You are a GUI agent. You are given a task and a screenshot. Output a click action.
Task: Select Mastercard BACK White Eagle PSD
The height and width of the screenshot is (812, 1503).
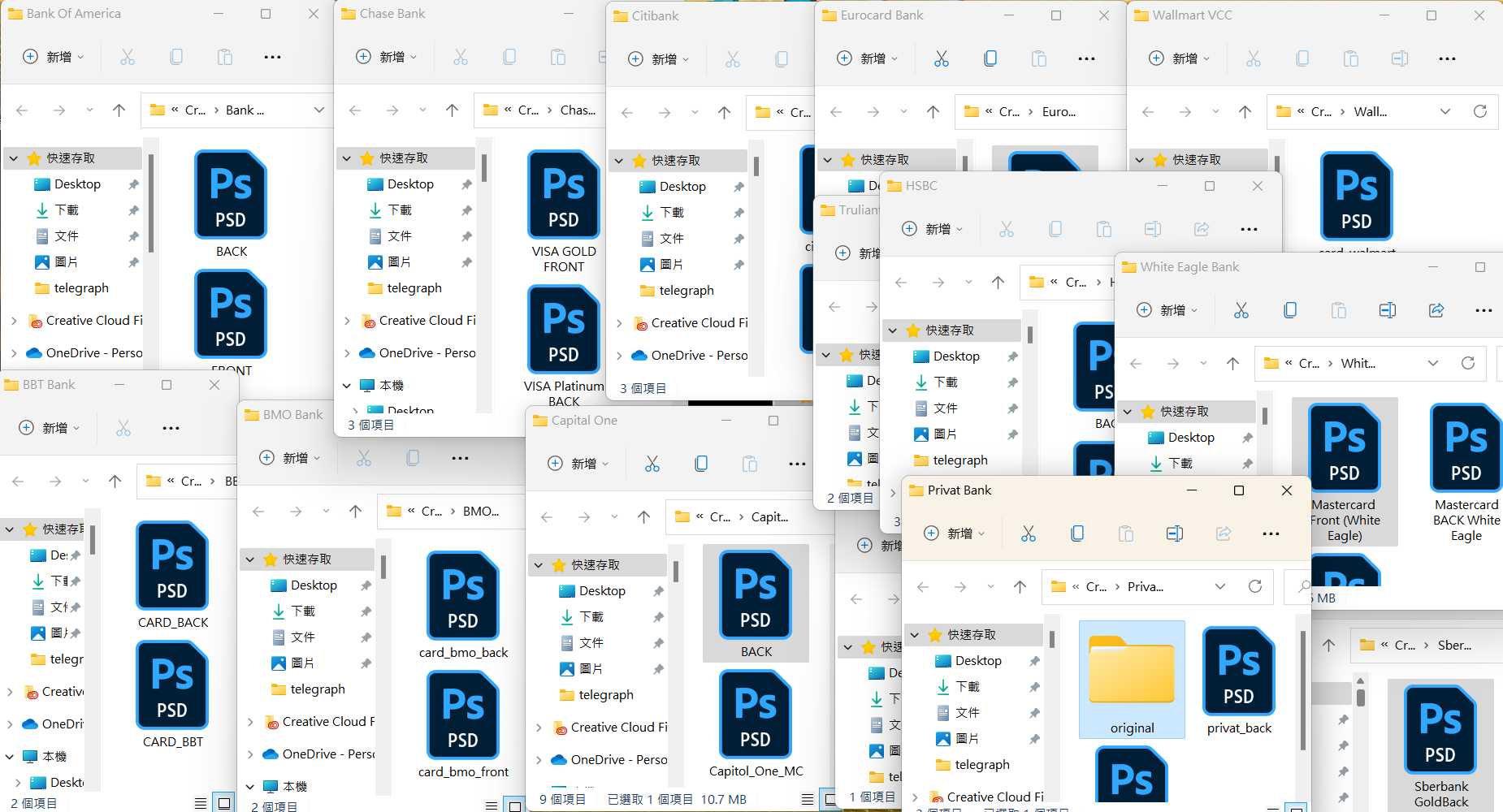coord(1466,473)
